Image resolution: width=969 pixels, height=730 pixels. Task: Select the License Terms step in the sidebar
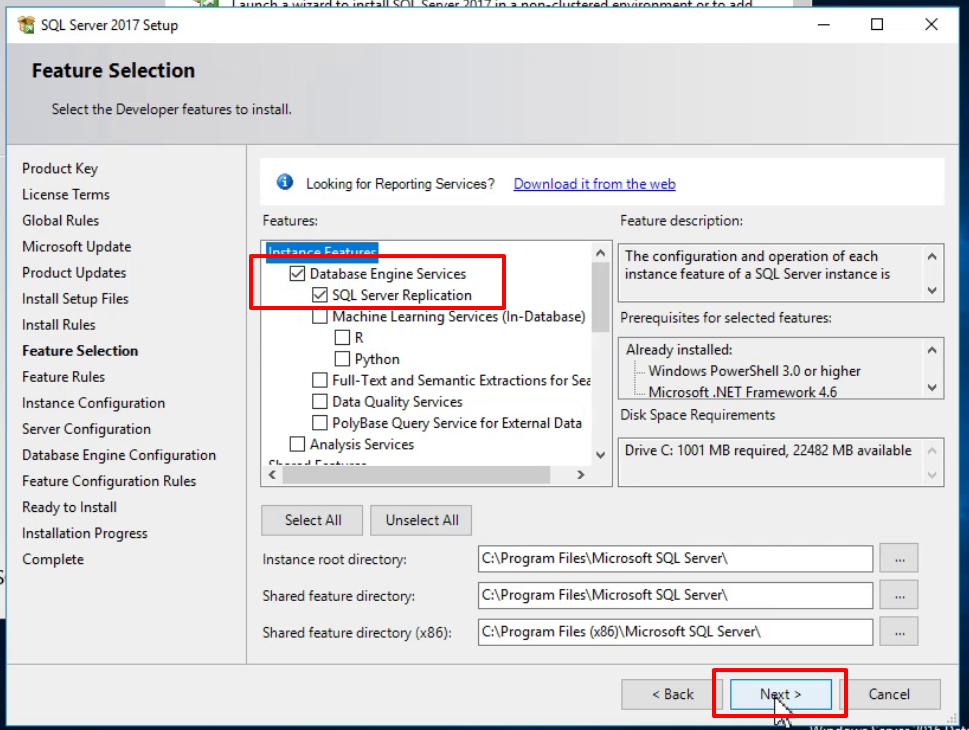pyautogui.click(x=66, y=194)
